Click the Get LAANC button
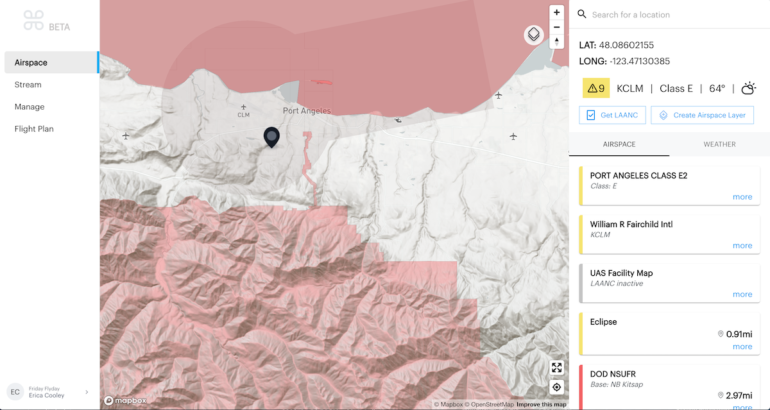770x410 pixels. pyautogui.click(x=613, y=115)
